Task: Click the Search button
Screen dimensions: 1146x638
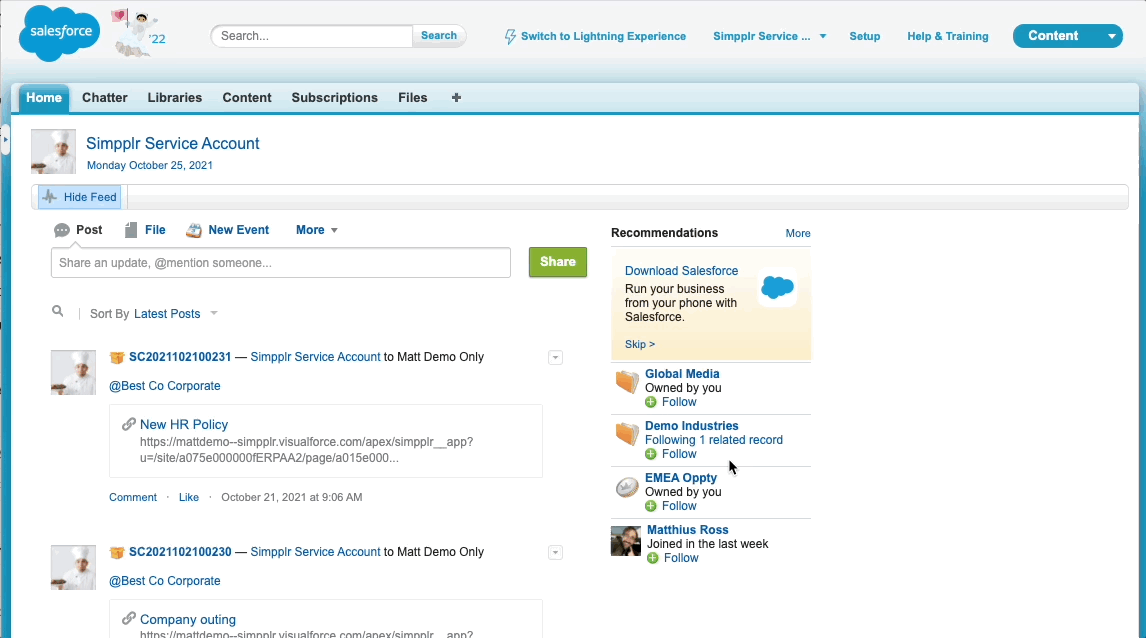Action: (x=439, y=36)
